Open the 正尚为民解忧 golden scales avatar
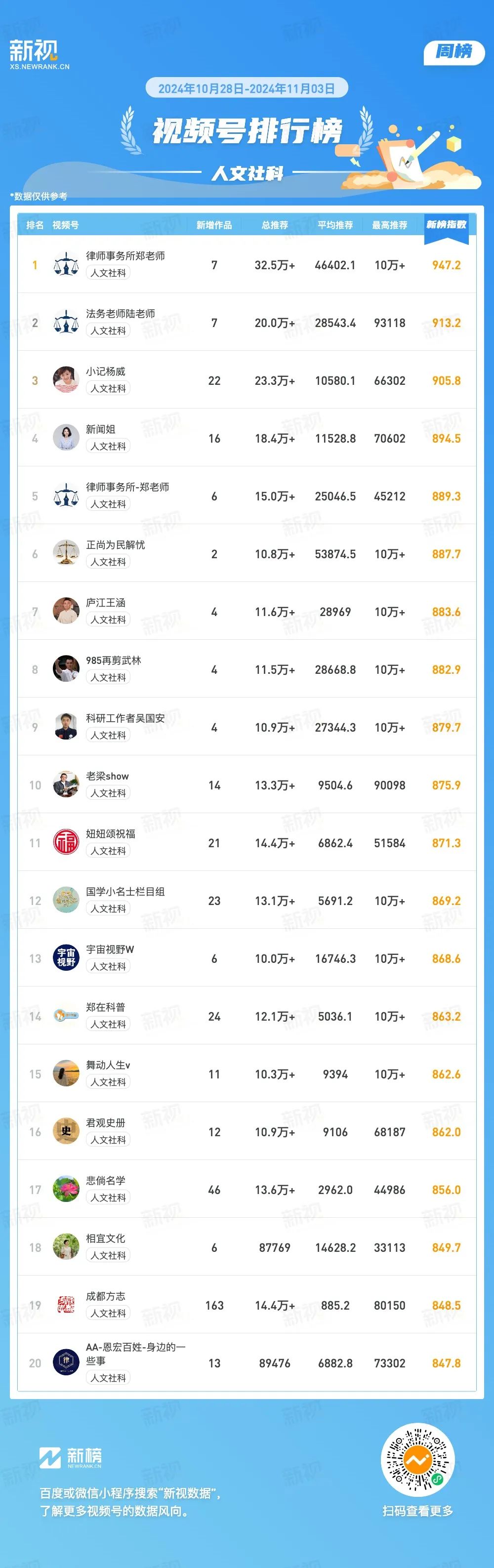The height and width of the screenshot is (1568, 494). tap(66, 554)
